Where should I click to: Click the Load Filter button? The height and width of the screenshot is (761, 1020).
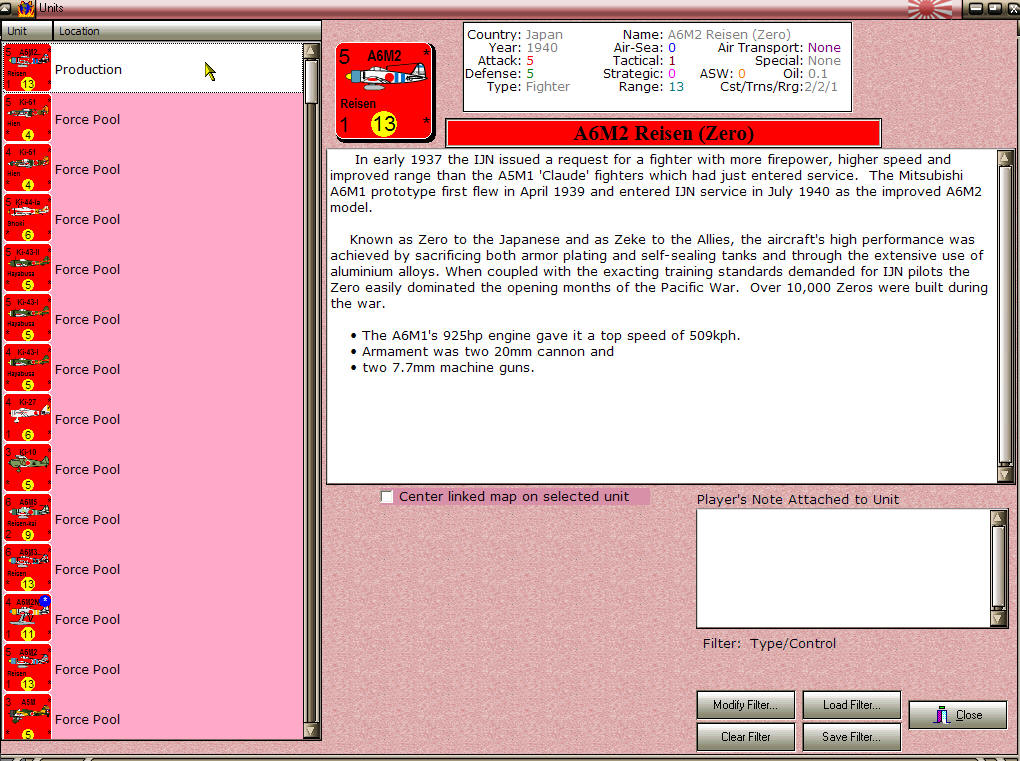(x=852, y=705)
